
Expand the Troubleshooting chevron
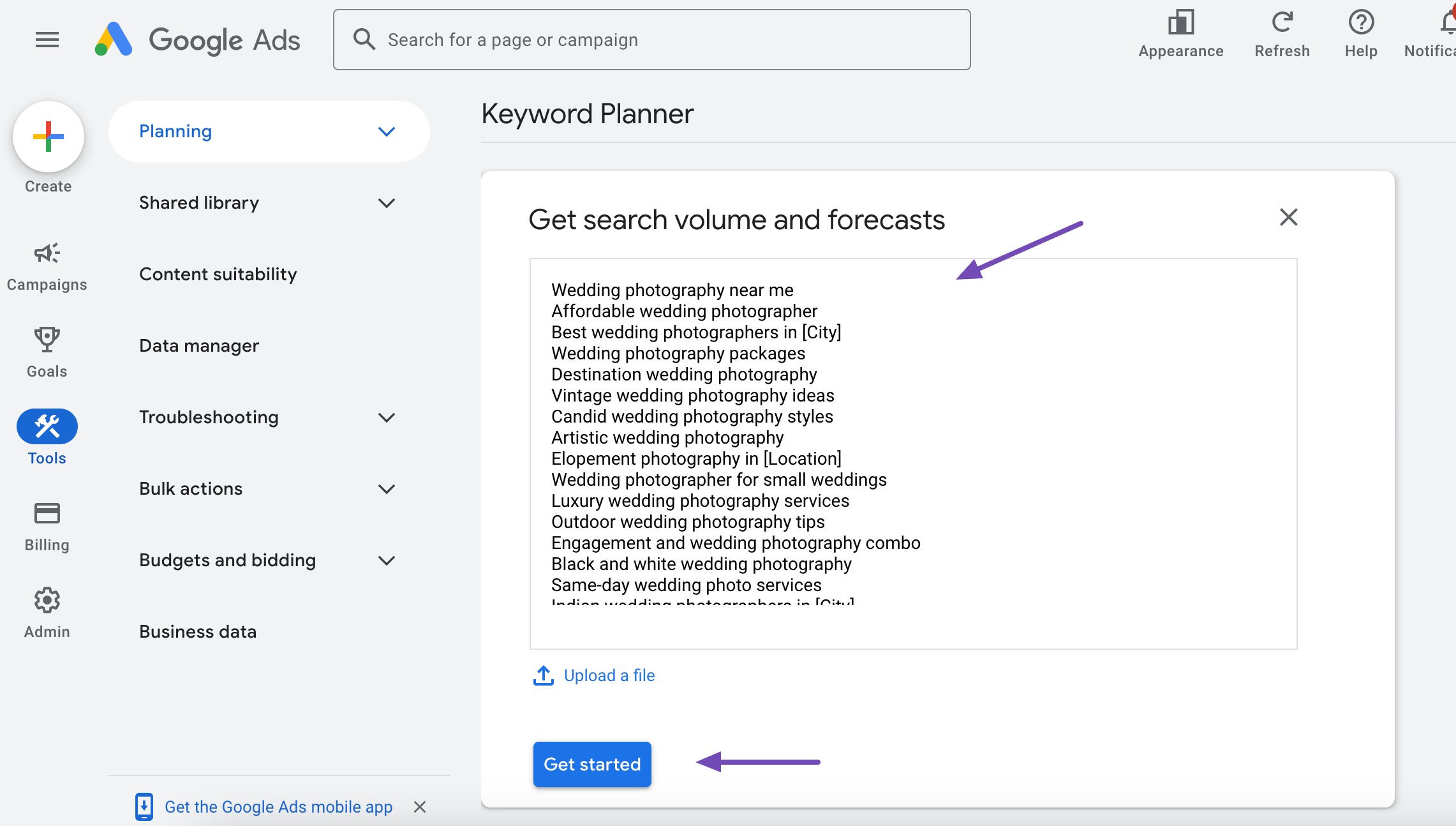point(387,417)
